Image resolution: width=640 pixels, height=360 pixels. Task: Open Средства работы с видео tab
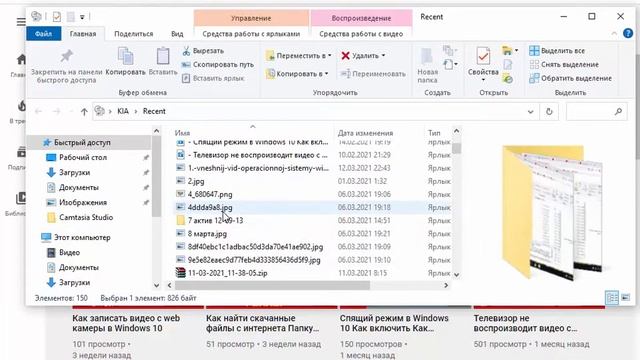click(361, 34)
